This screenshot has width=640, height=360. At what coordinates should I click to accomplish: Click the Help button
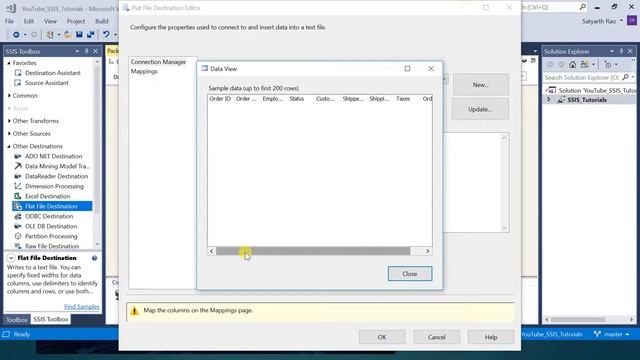pyautogui.click(x=491, y=337)
